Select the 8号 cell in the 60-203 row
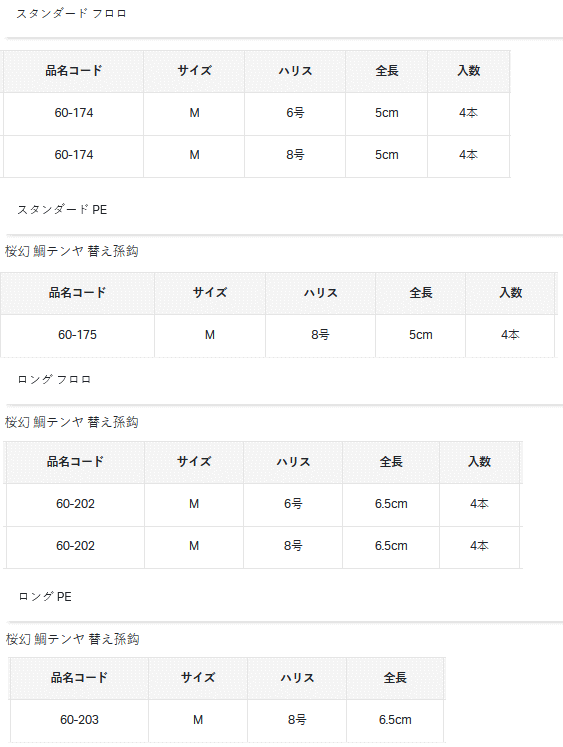The image size is (563, 747). click(x=297, y=720)
